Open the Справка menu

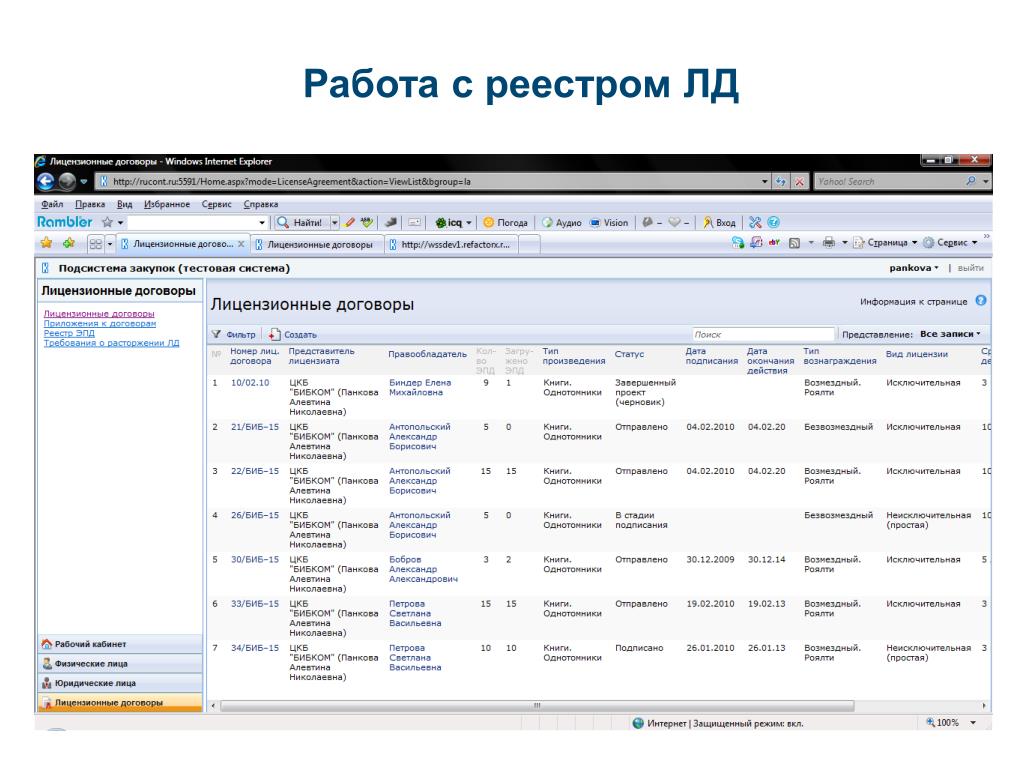coord(261,204)
